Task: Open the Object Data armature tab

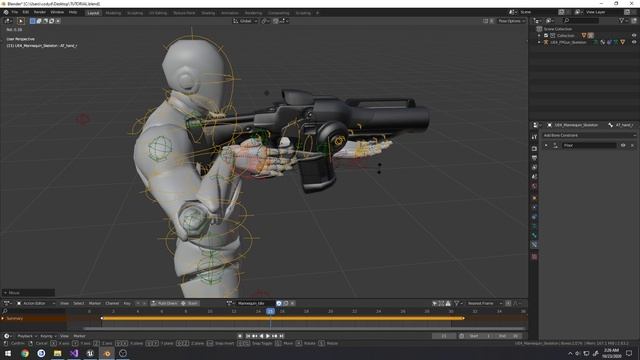Action: pos(534,226)
